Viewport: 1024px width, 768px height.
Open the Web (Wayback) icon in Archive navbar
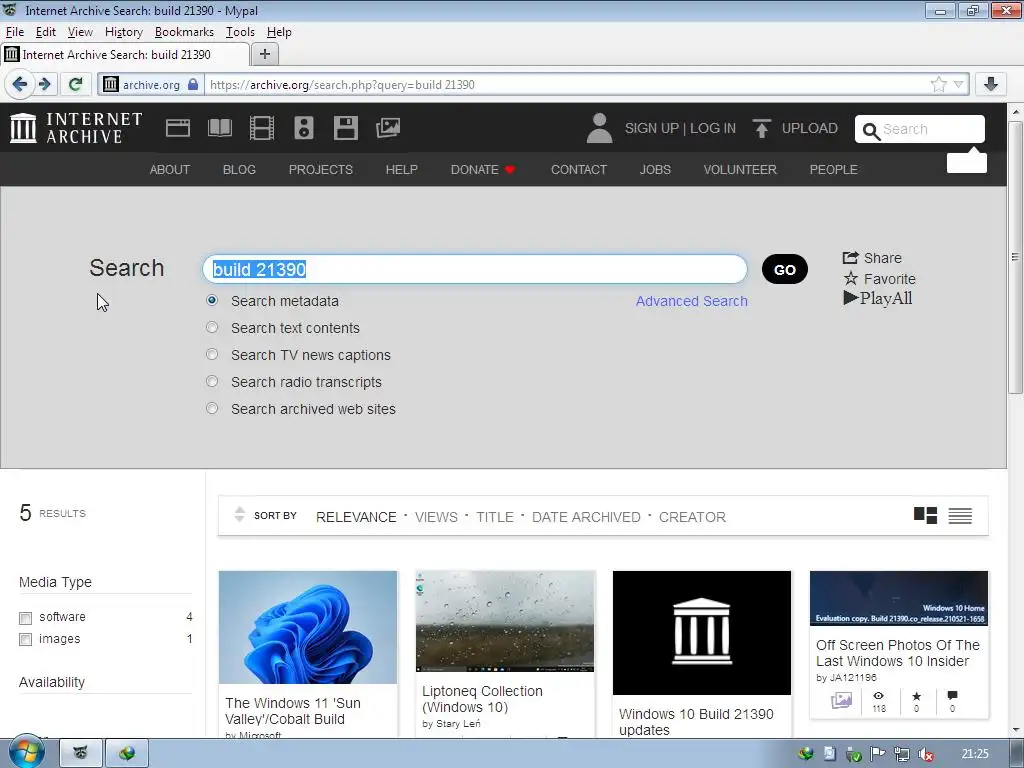pyautogui.click(x=178, y=128)
